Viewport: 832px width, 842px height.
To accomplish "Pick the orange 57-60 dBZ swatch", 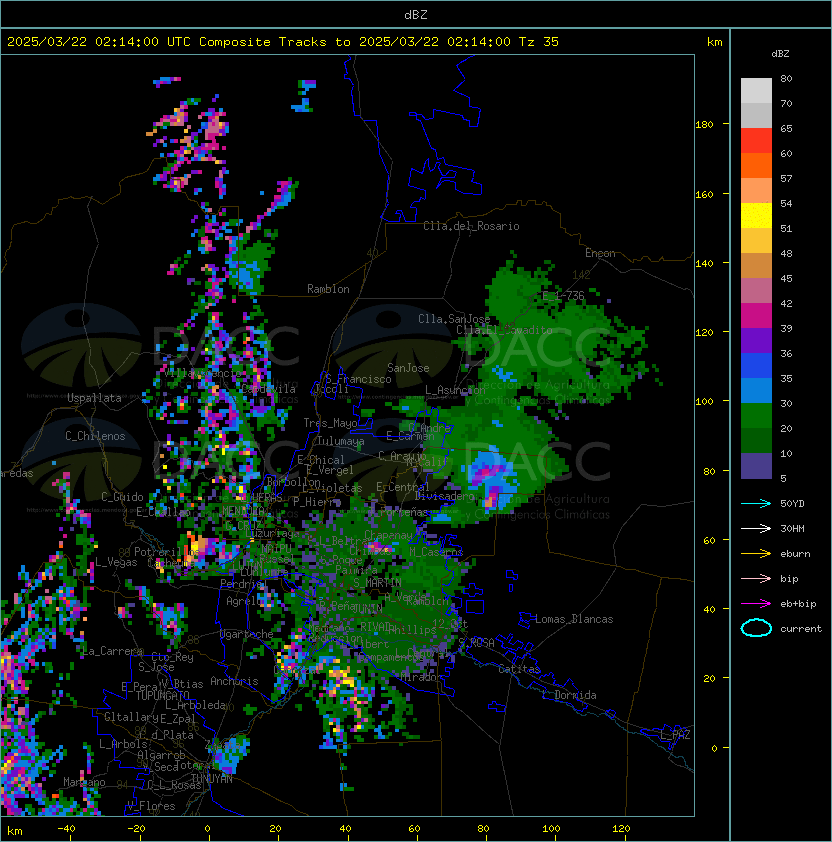I will click(x=756, y=165).
